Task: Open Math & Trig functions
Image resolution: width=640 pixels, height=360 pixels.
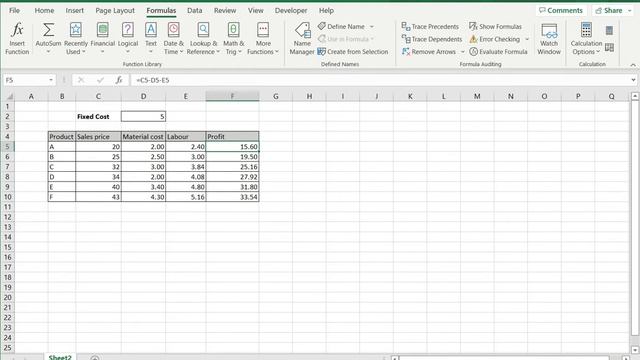Action: 233,38
